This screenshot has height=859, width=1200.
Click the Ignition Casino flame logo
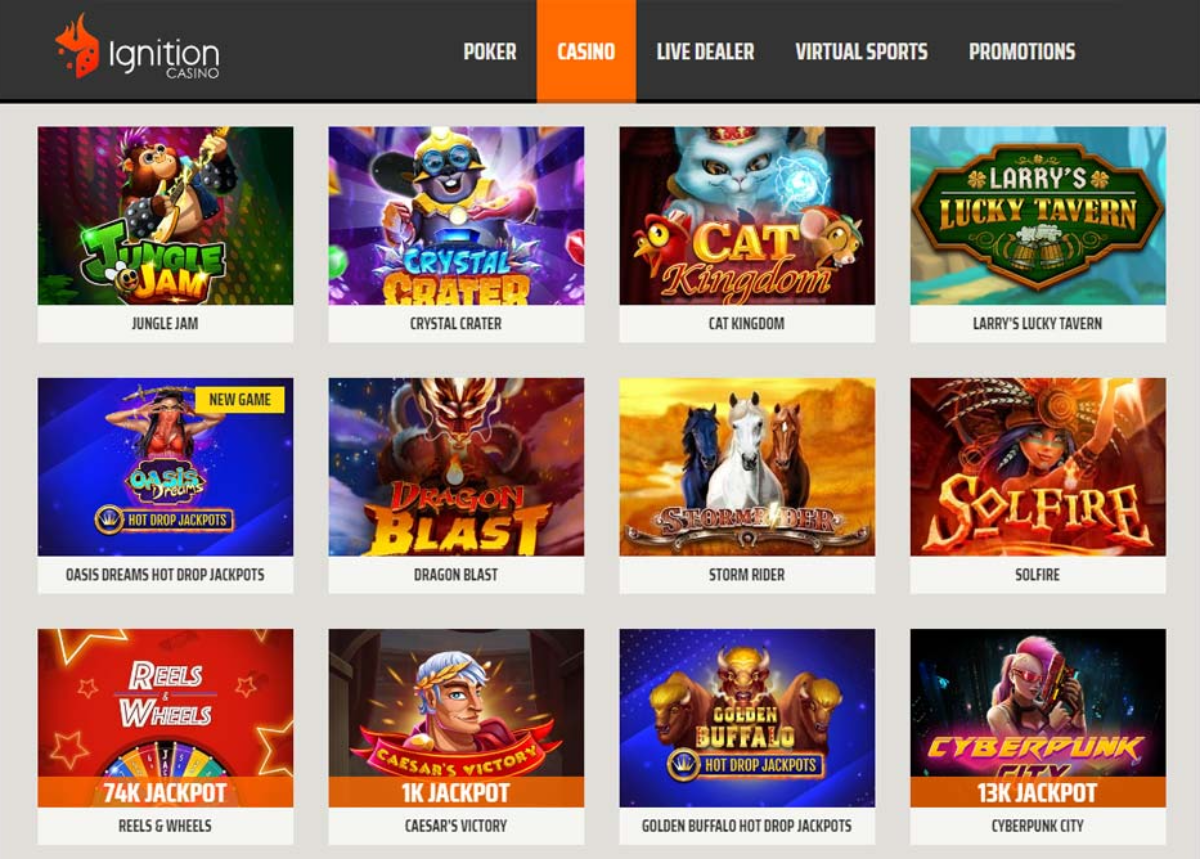(x=78, y=46)
